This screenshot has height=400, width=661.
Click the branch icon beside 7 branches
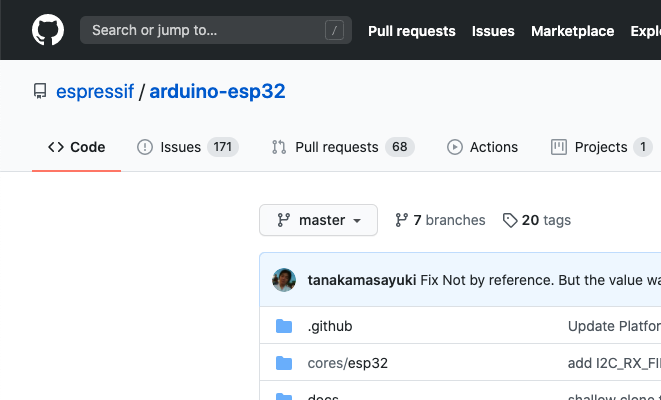pos(401,220)
